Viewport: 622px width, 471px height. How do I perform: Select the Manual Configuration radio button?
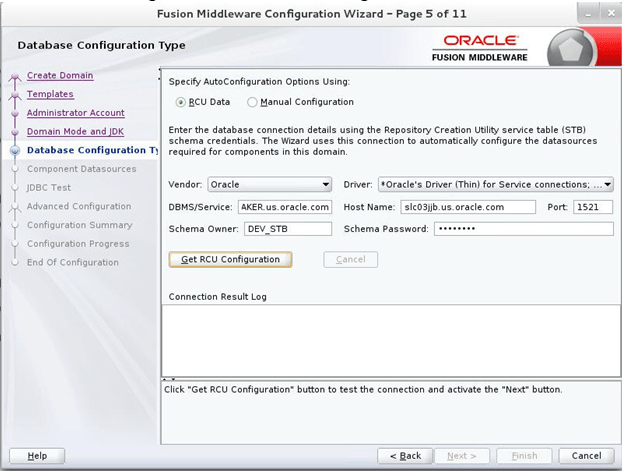pos(252,102)
